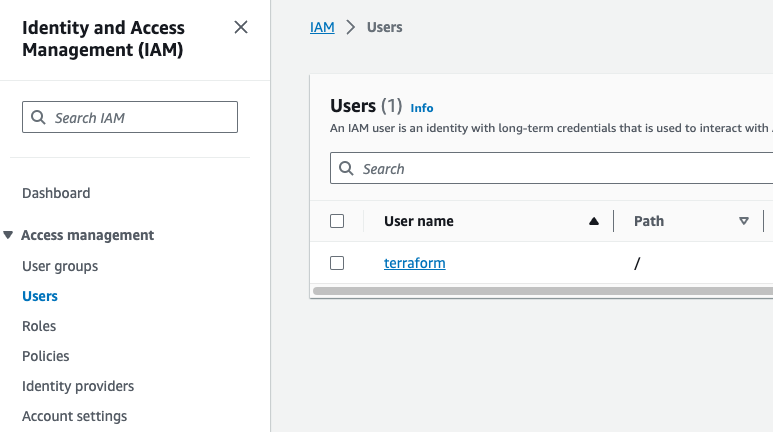Focus the Search IAM input field
Screen dimensions: 773x432
coord(130,117)
